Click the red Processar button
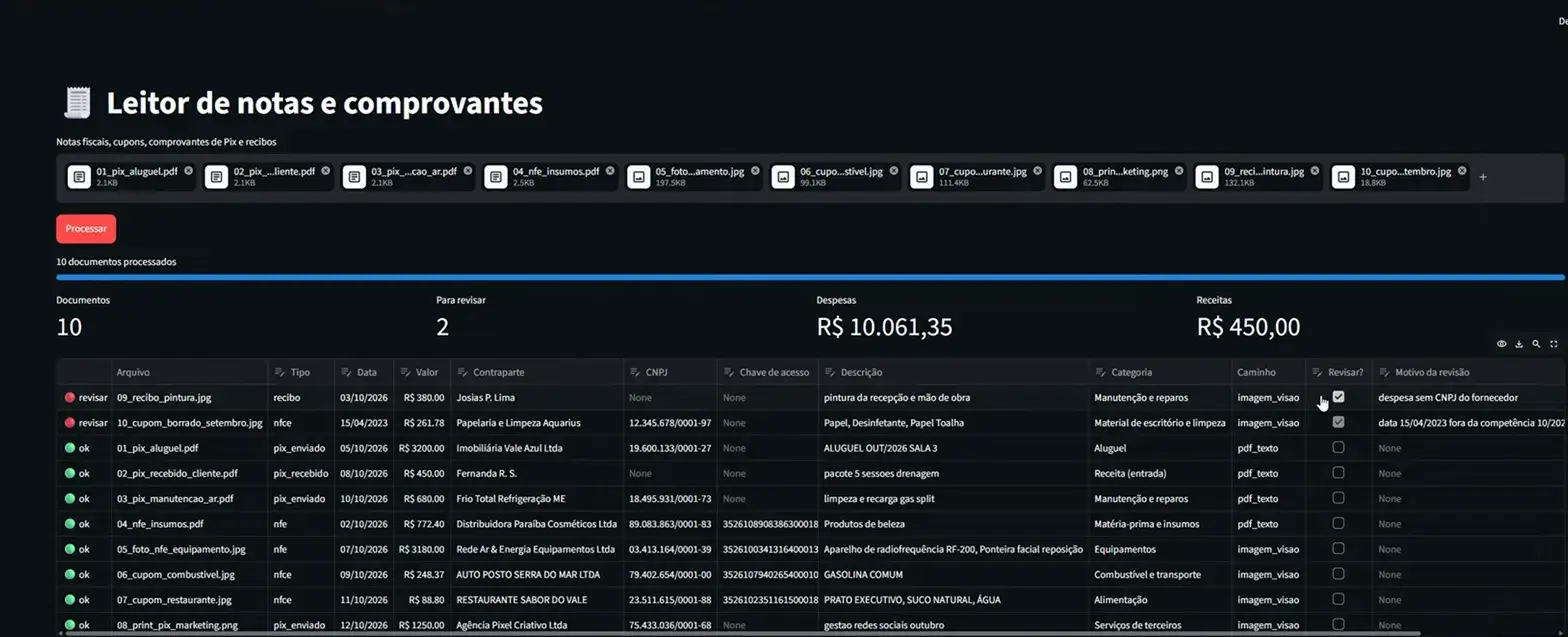 click(86, 229)
